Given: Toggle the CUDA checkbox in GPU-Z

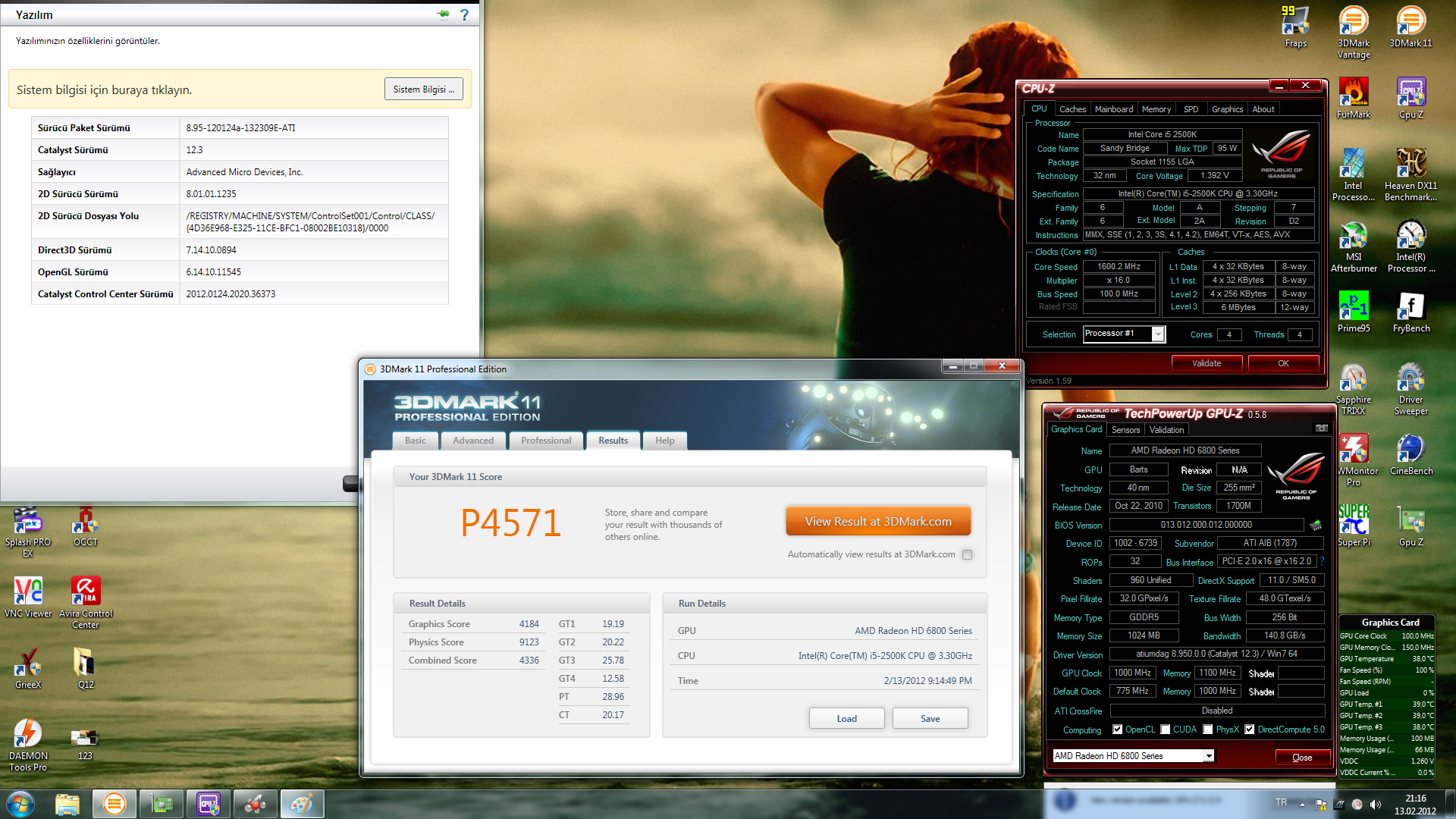Looking at the screenshot, I should click(x=1165, y=730).
